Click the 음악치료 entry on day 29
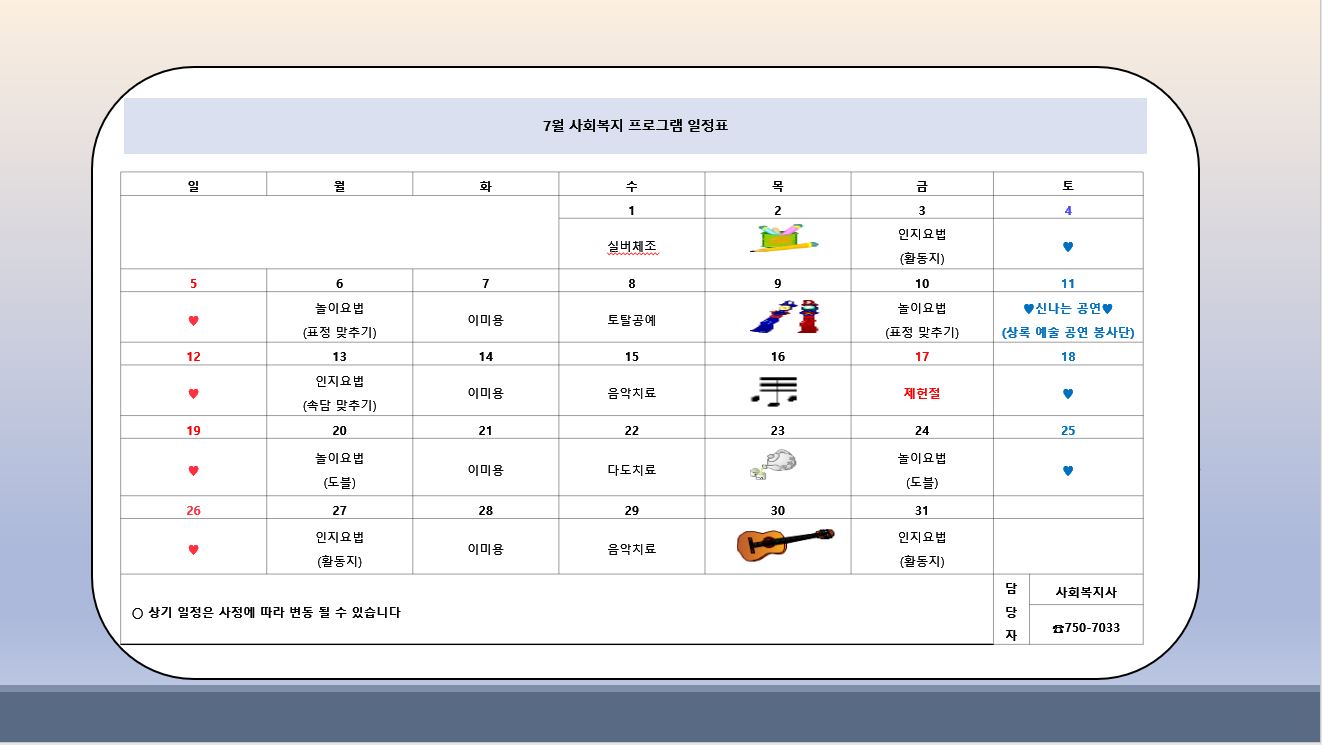This screenshot has height=745, width=1322. click(632, 549)
